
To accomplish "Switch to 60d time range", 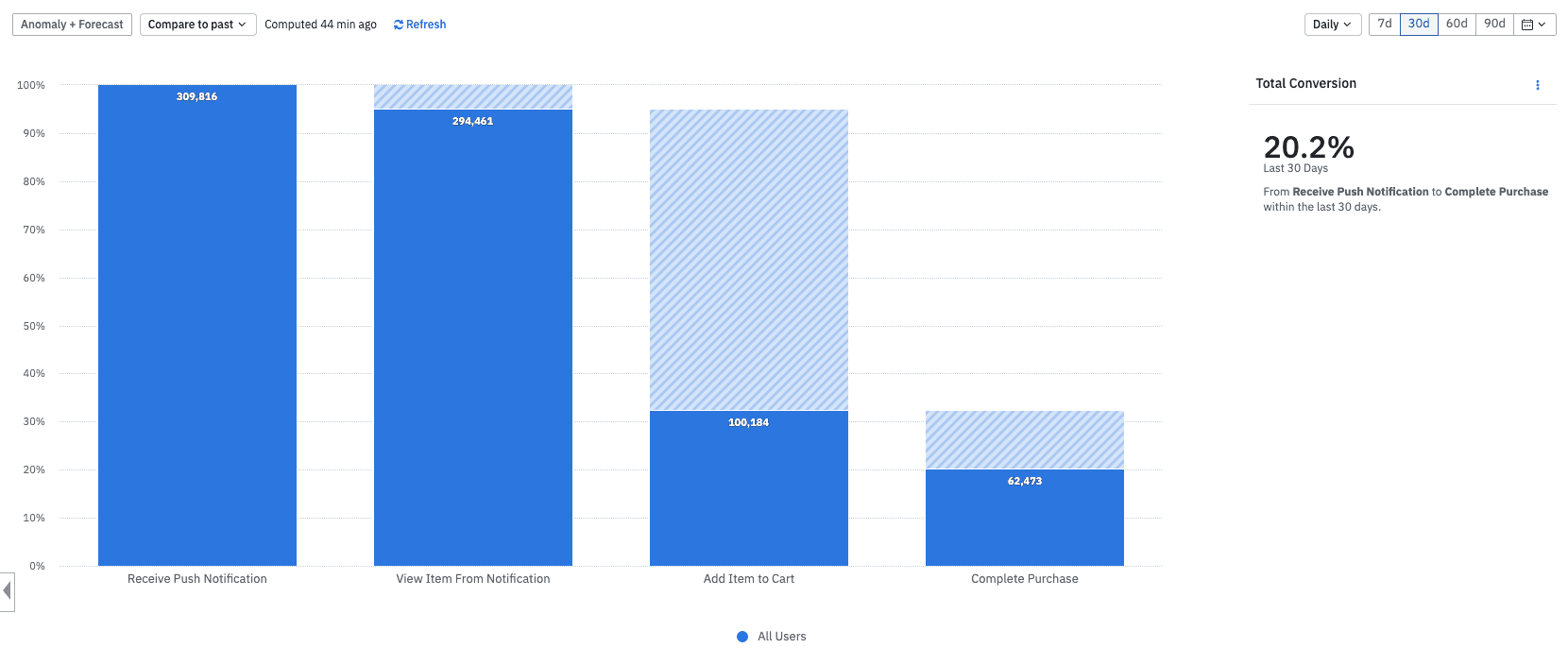I will pyautogui.click(x=1457, y=24).
